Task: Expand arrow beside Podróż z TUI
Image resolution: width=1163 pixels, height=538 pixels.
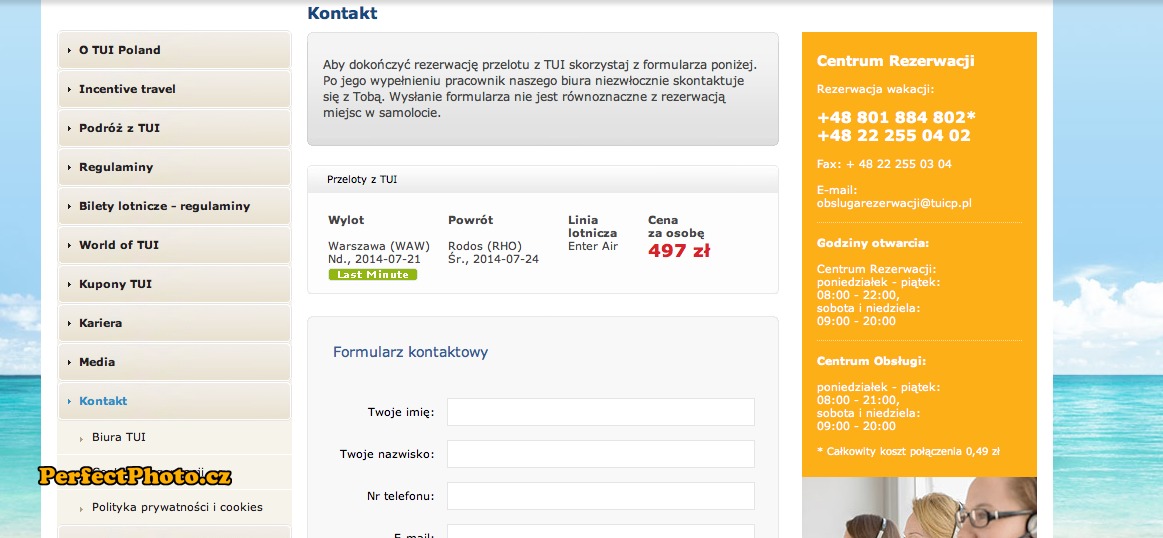Action: [70, 128]
